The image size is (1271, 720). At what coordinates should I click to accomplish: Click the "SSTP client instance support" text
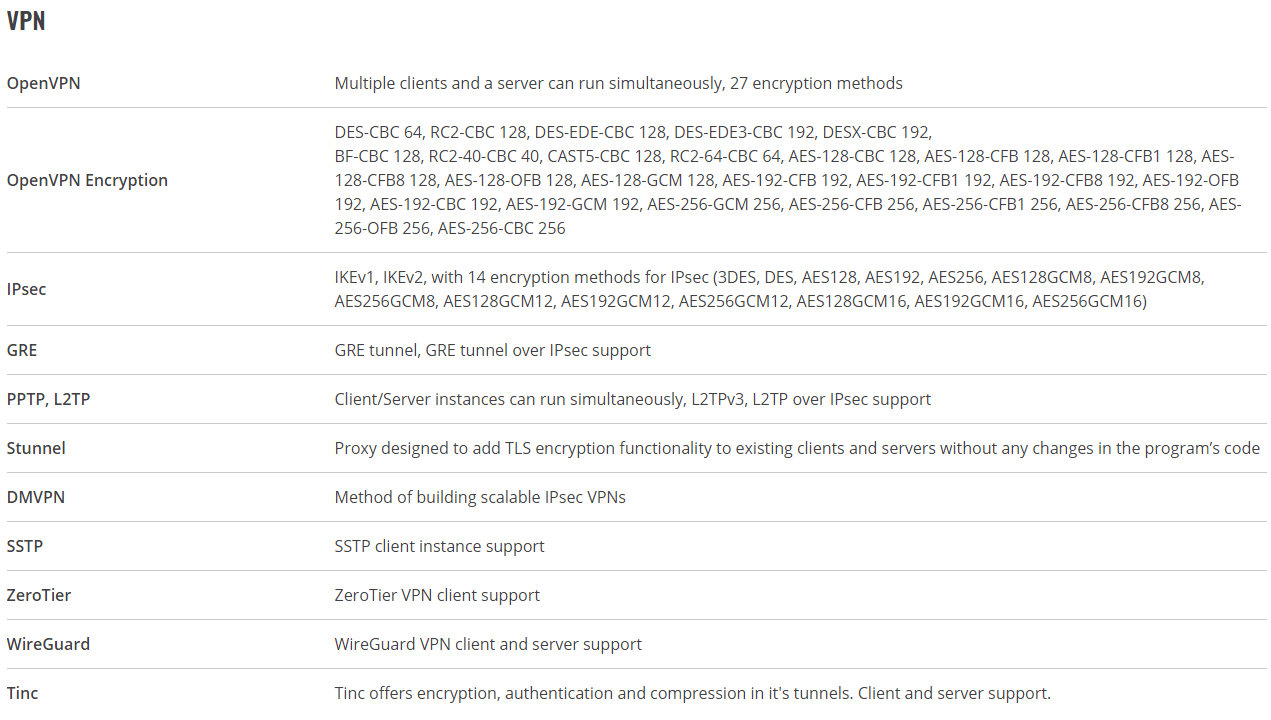click(439, 546)
